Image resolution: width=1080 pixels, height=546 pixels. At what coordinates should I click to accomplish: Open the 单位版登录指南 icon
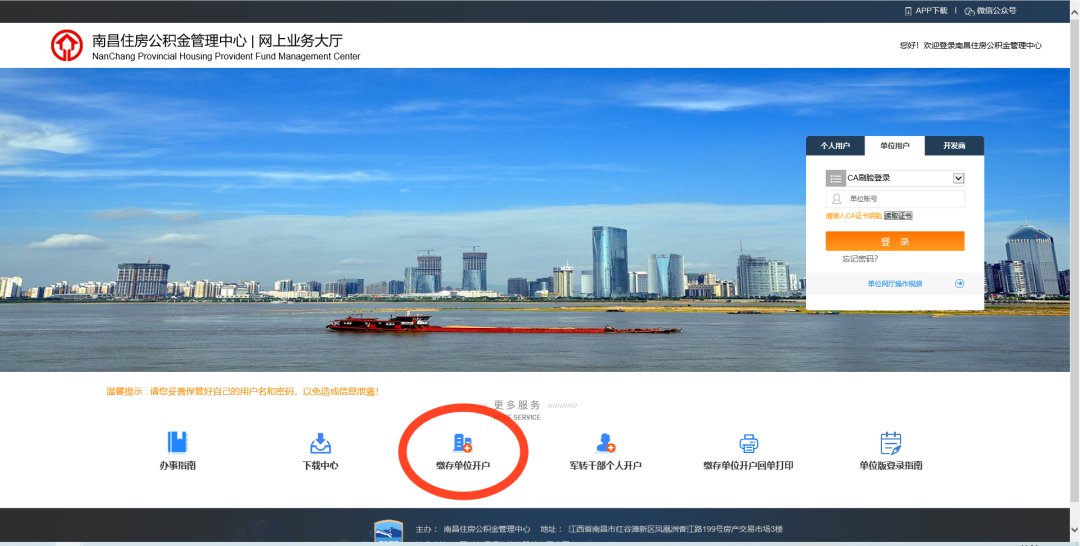(x=890, y=443)
